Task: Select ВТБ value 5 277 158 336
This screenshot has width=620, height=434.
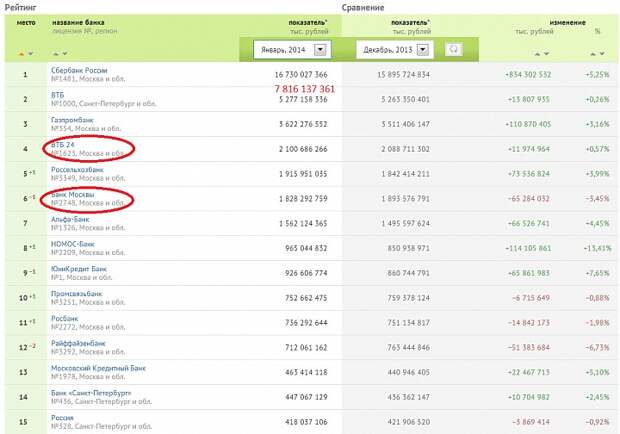Action: coord(303,99)
